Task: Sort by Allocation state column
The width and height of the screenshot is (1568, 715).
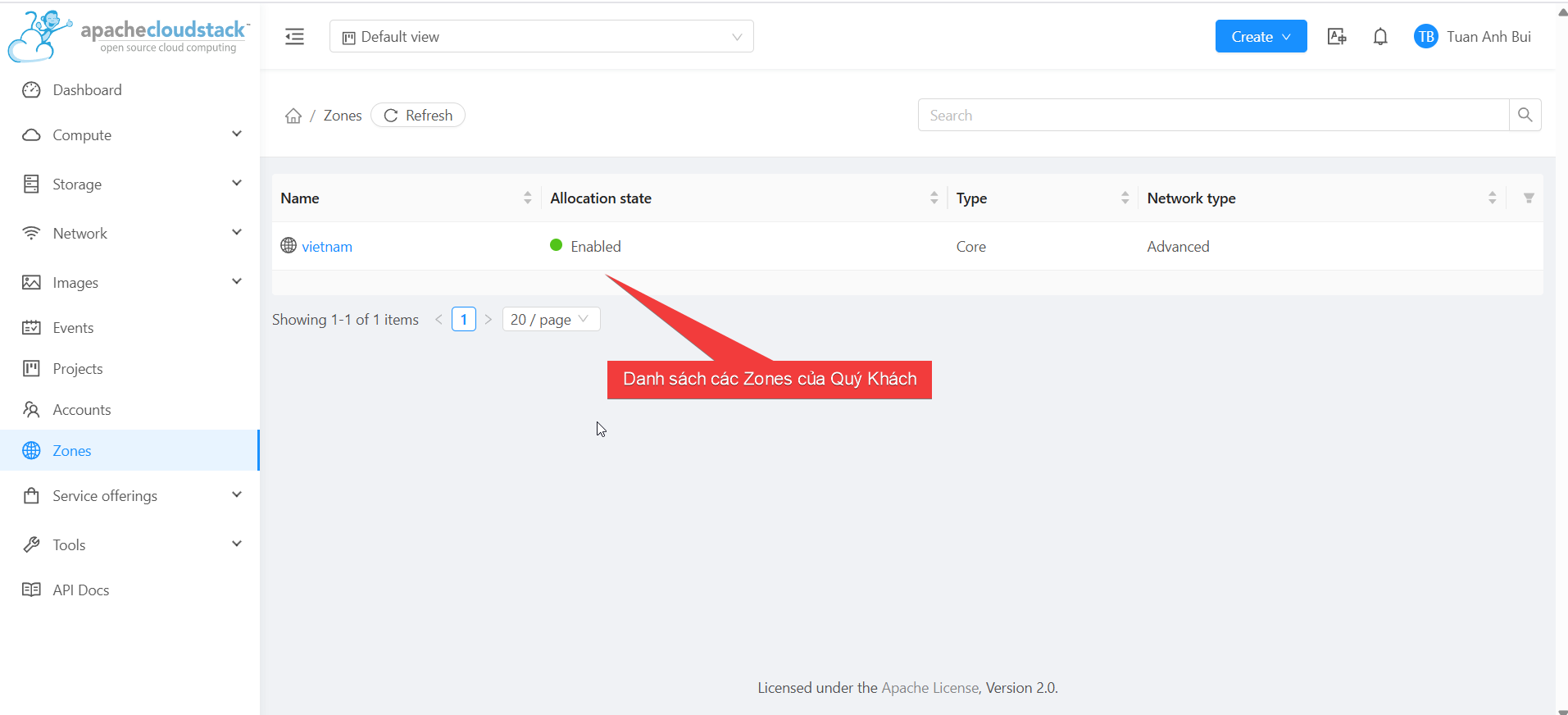Action: coord(934,198)
